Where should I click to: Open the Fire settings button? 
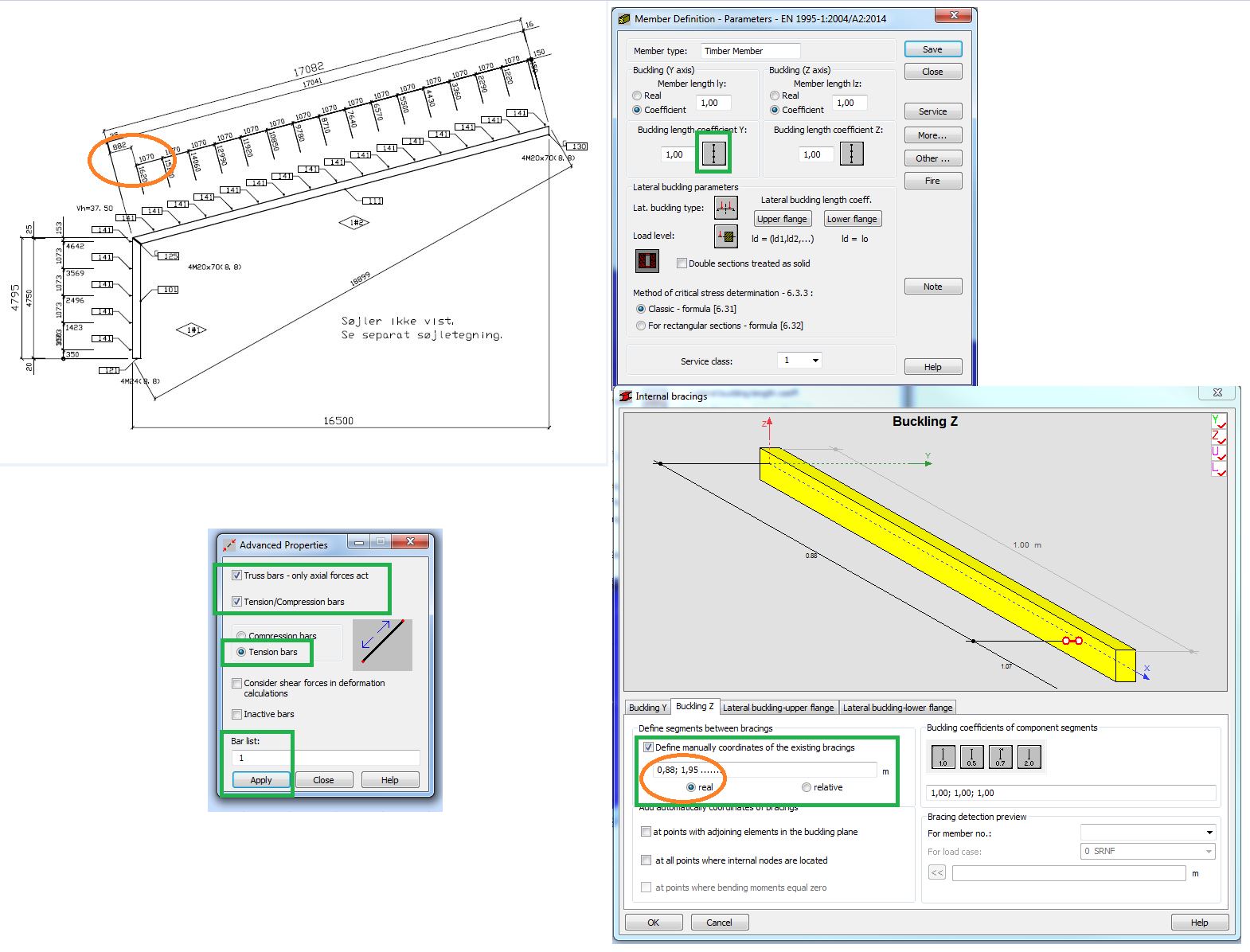[x=932, y=181]
